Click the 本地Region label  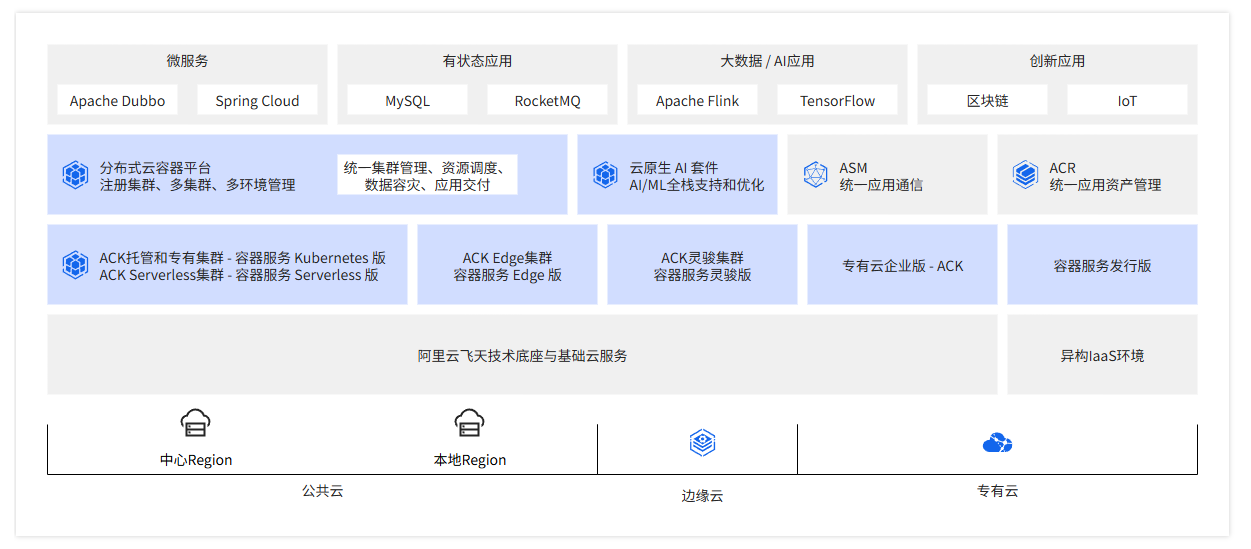coord(470,460)
